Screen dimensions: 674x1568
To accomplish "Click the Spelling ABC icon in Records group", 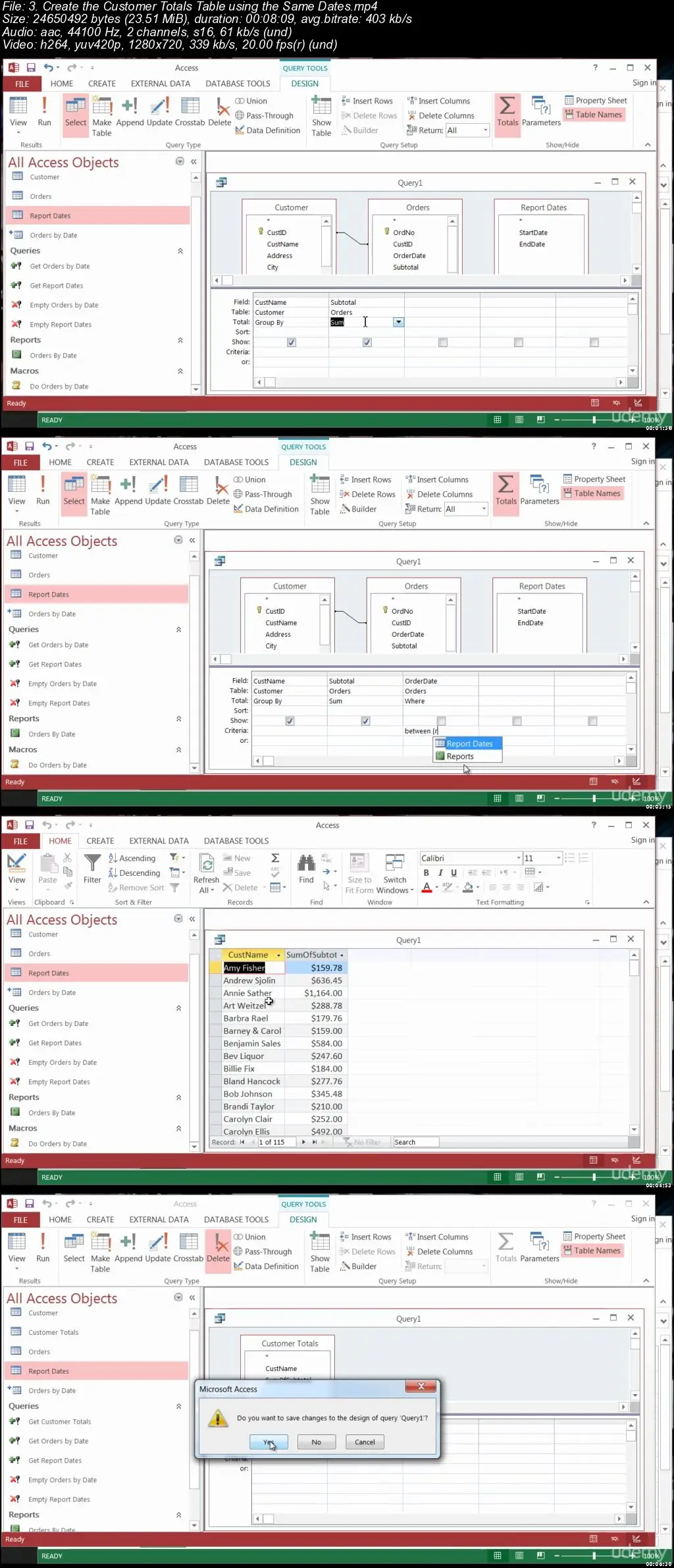I will [x=275, y=873].
